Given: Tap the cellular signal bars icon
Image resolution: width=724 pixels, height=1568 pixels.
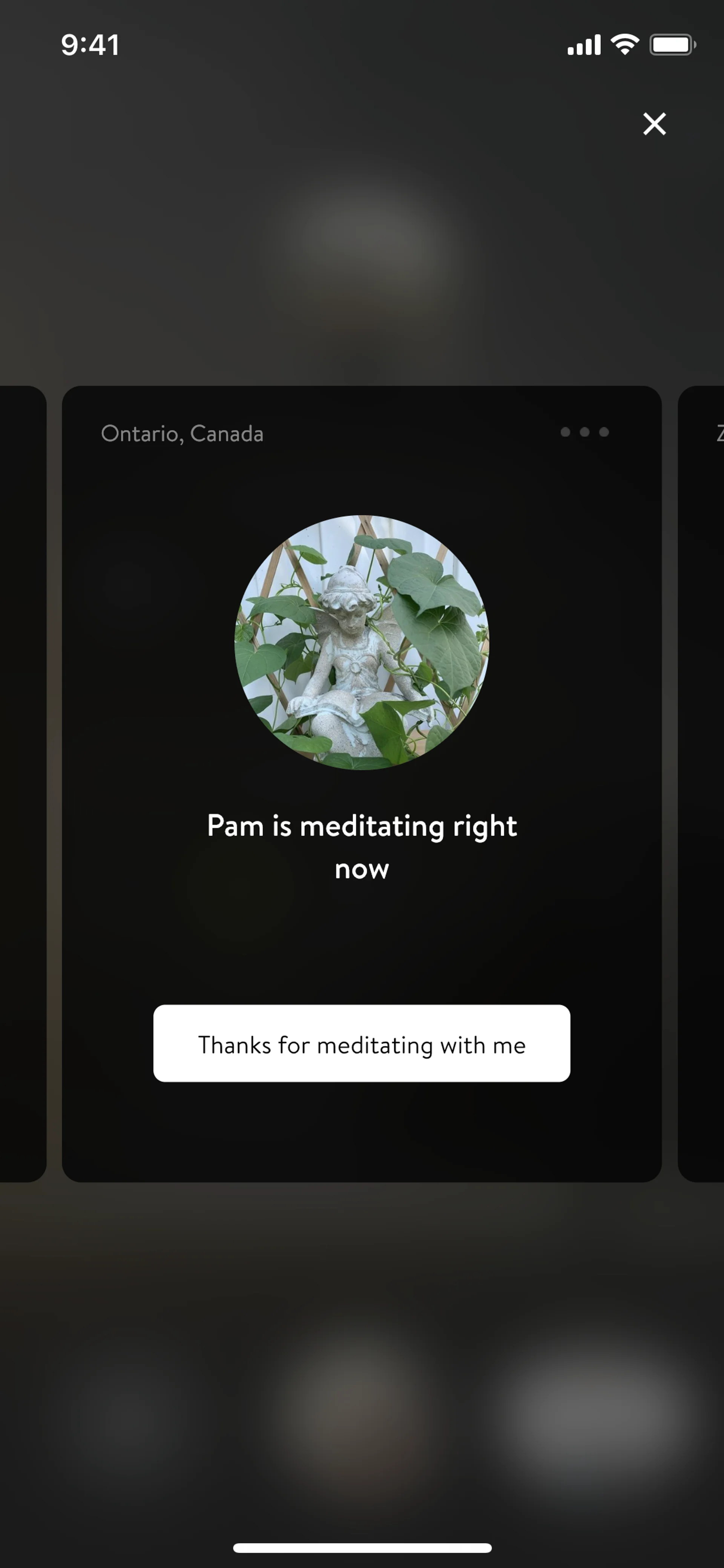Looking at the screenshot, I should point(583,45).
